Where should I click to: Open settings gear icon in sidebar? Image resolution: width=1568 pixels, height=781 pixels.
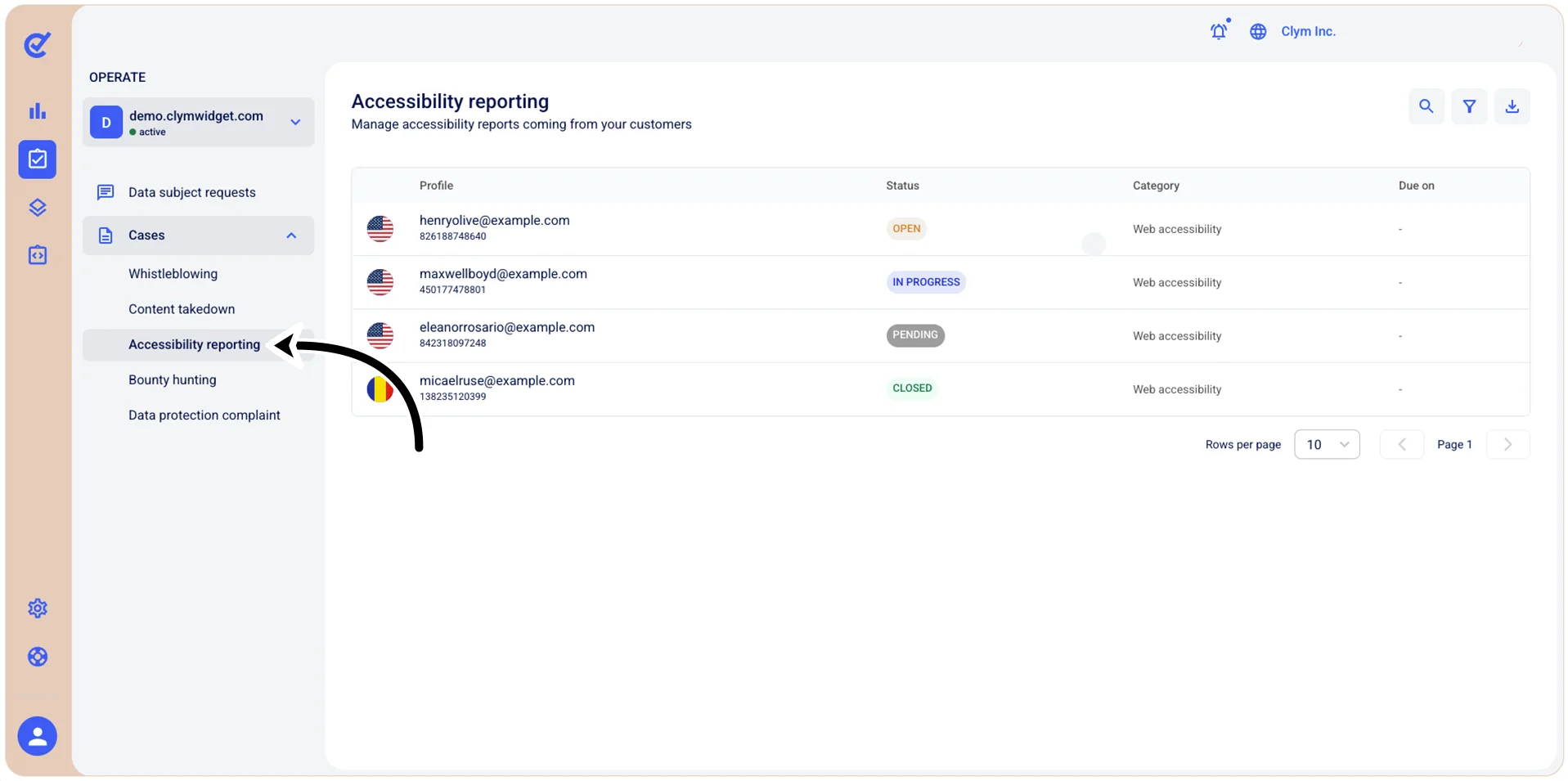[x=38, y=608]
